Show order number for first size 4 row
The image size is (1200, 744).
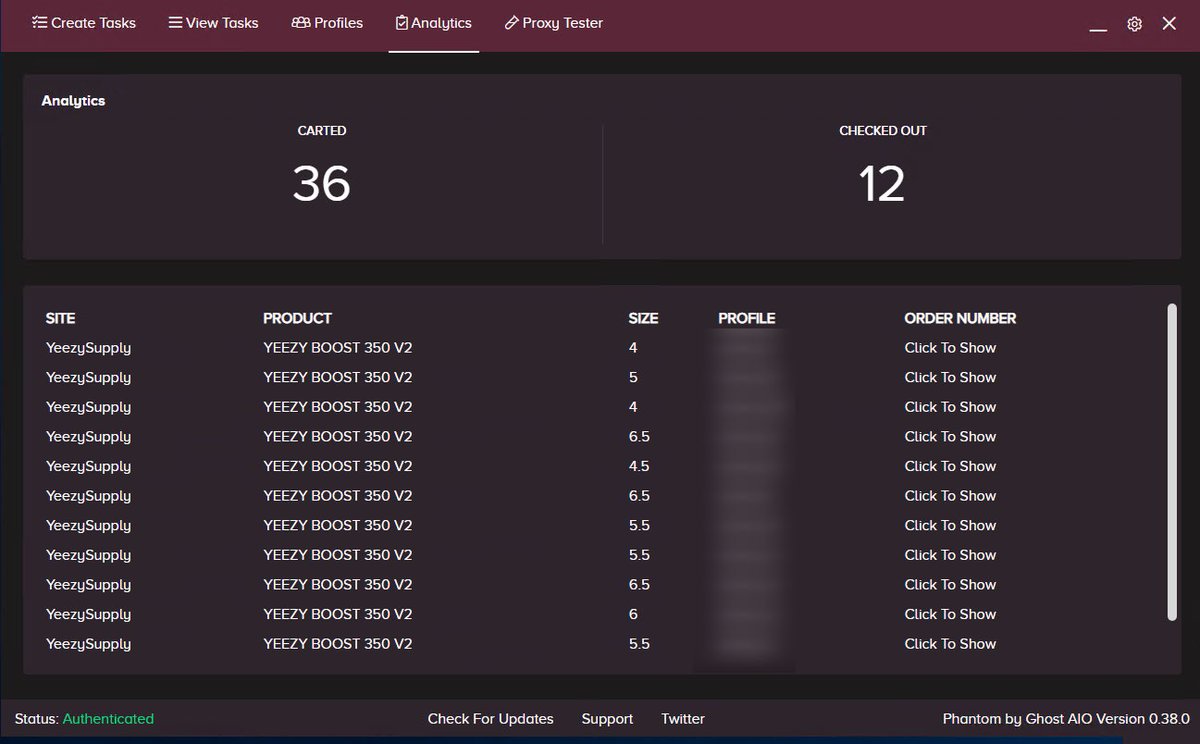[x=950, y=348]
